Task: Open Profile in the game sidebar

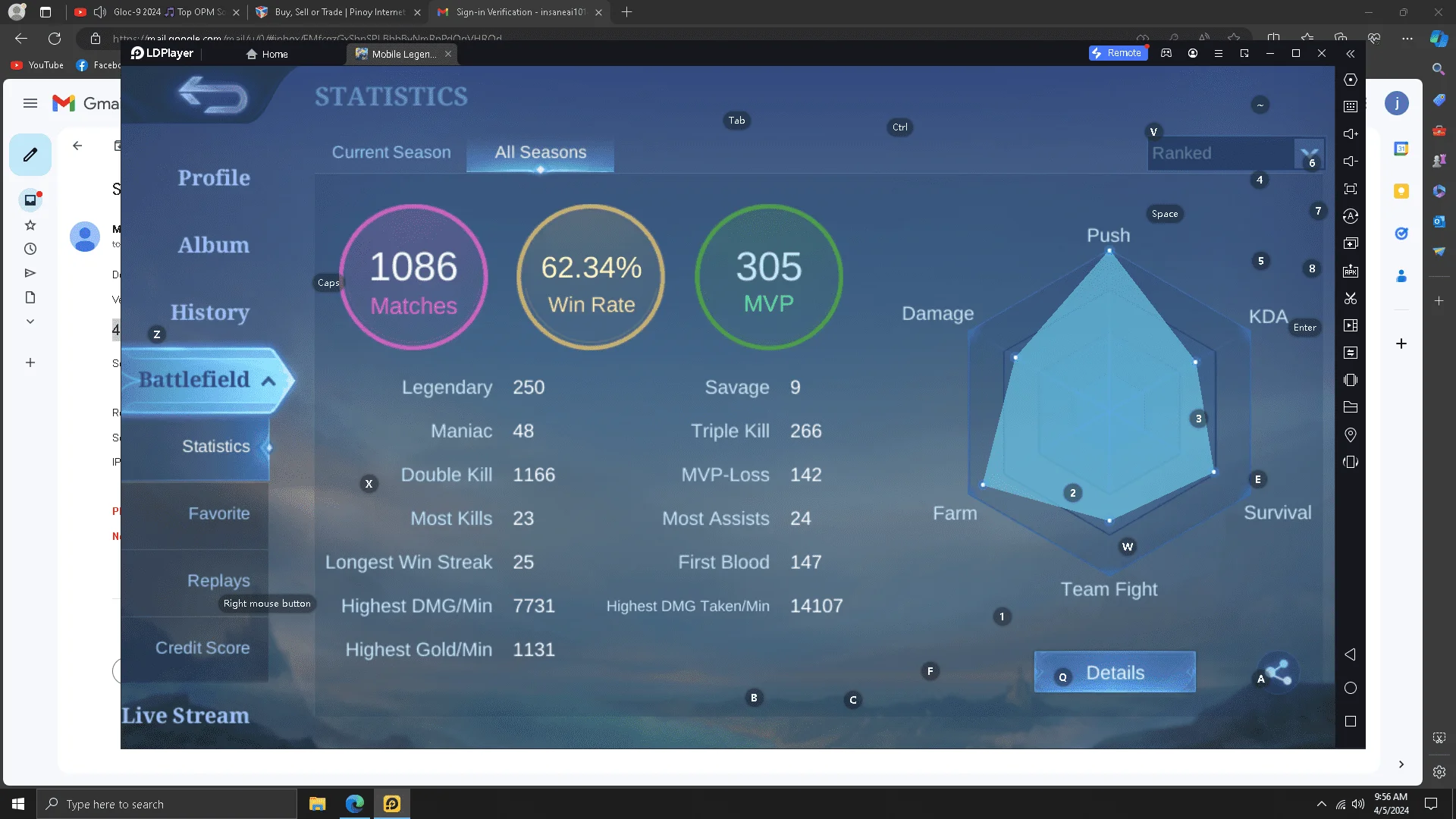Action: [x=214, y=178]
